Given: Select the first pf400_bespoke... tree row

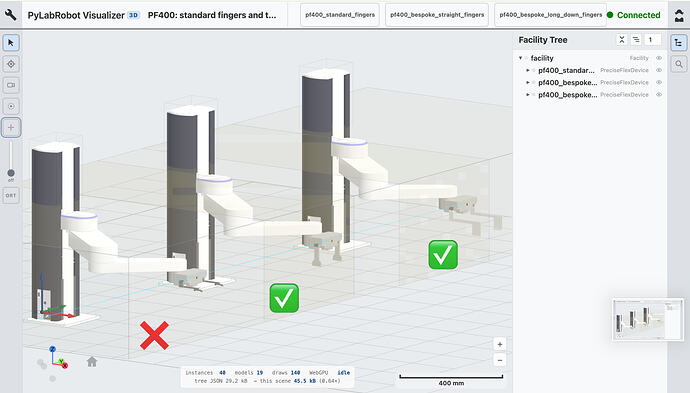Looking at the screenshot, I should click(590, 82).
